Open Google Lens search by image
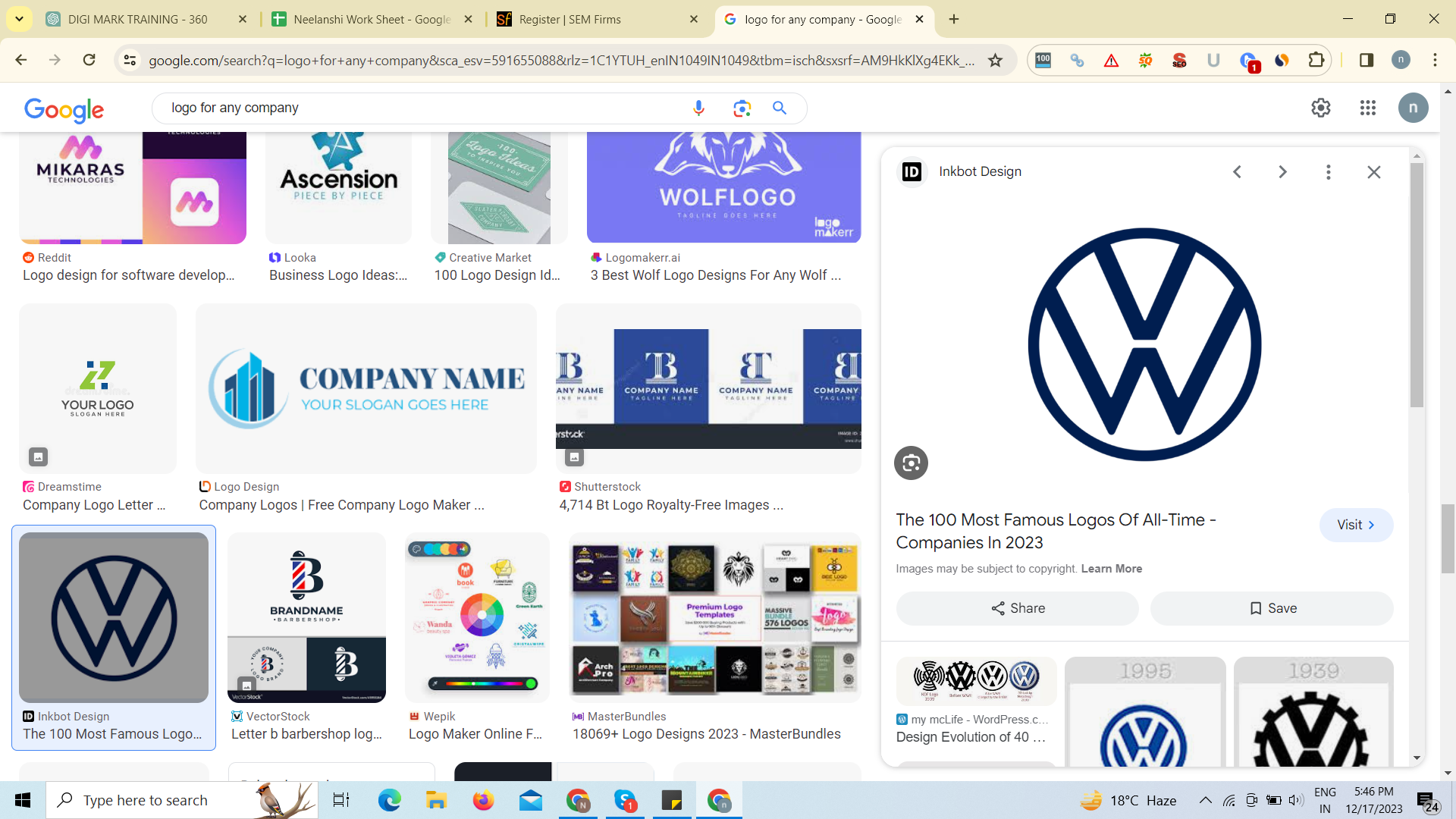The image size is (1456, 819). click(742, 108)
